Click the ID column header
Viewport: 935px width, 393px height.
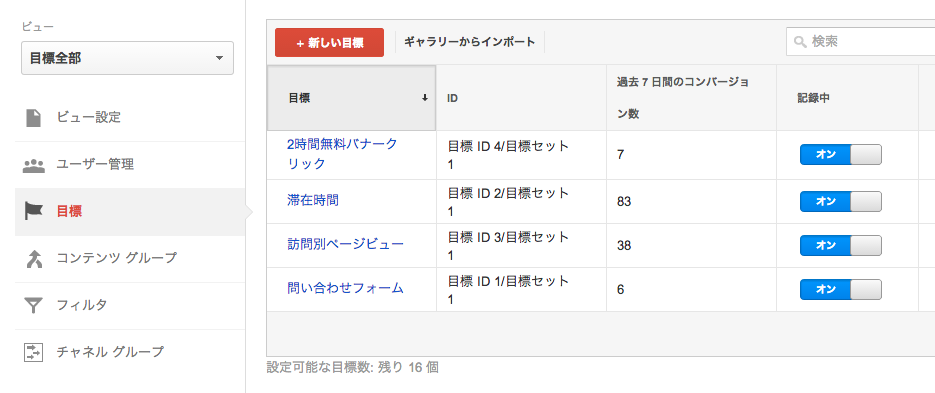coord(521,98)
